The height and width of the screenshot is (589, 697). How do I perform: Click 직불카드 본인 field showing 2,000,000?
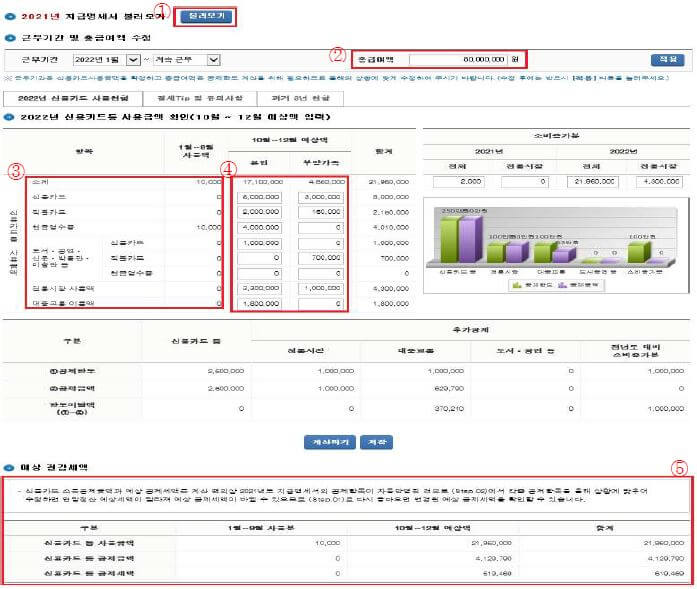[x=259, y=212]
